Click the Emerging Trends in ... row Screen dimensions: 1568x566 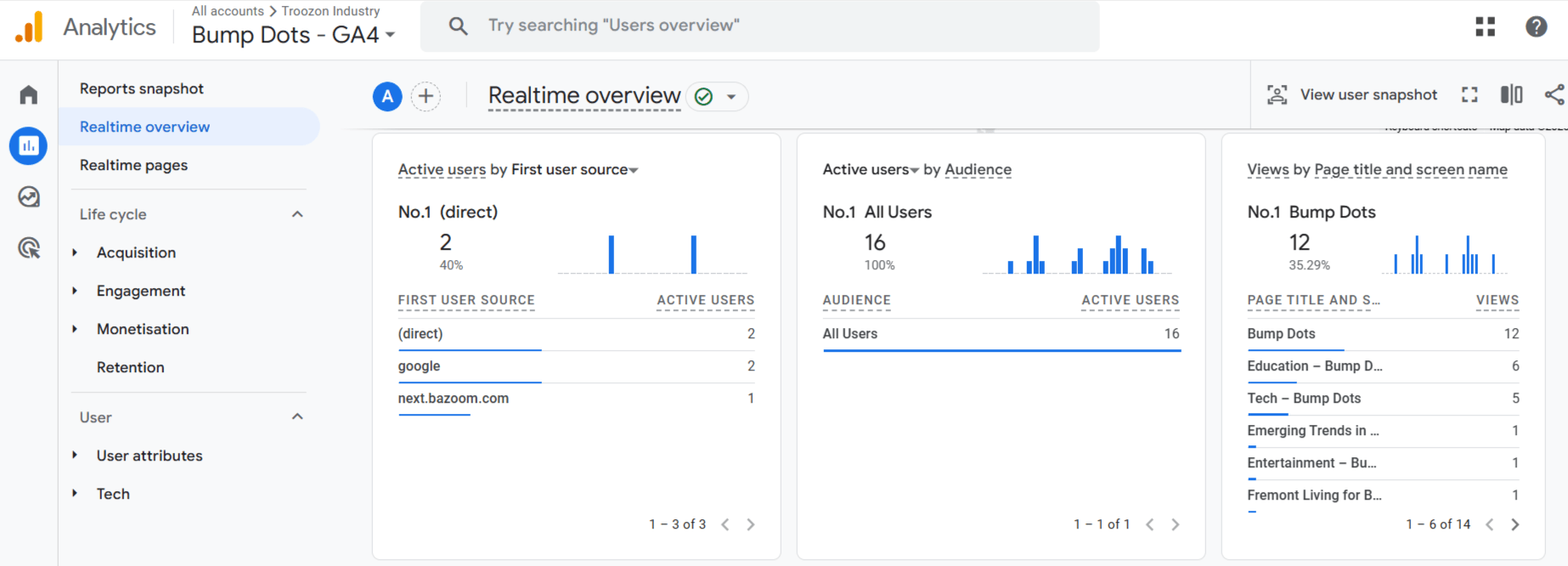[1384, 431]
